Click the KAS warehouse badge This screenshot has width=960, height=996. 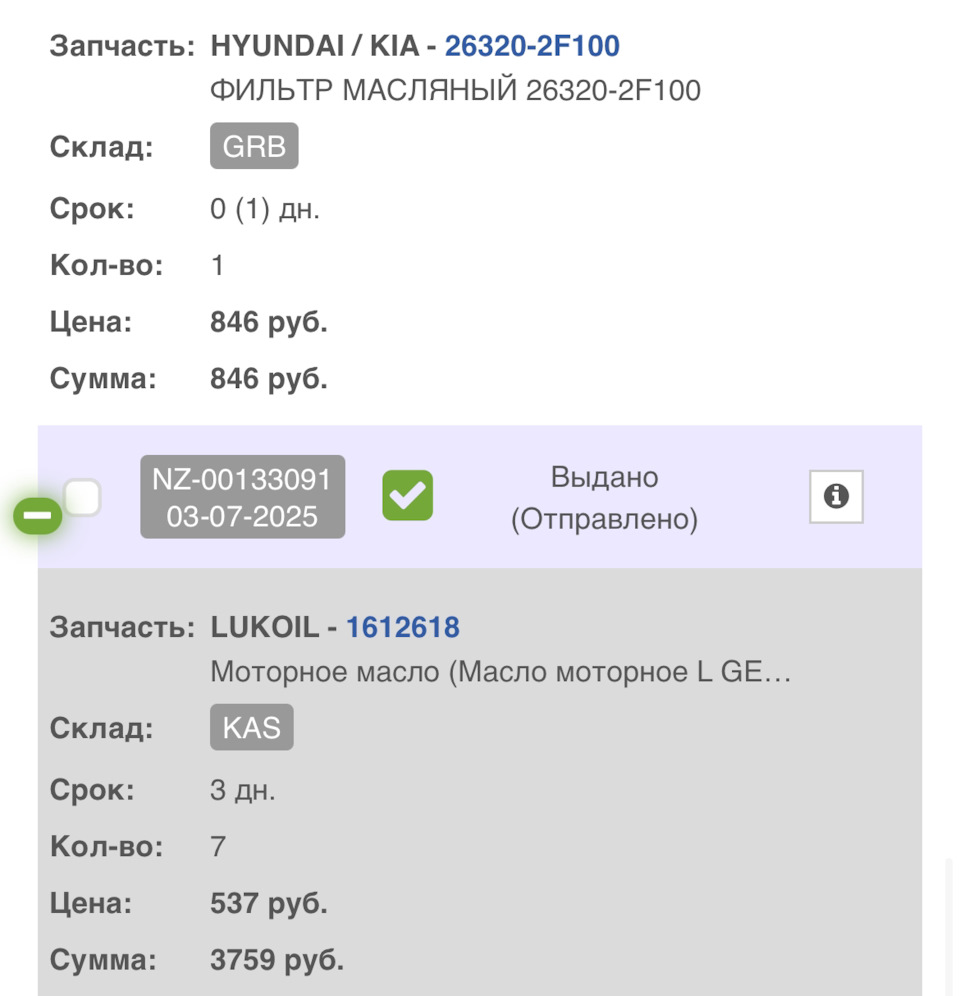click(252, 728)
